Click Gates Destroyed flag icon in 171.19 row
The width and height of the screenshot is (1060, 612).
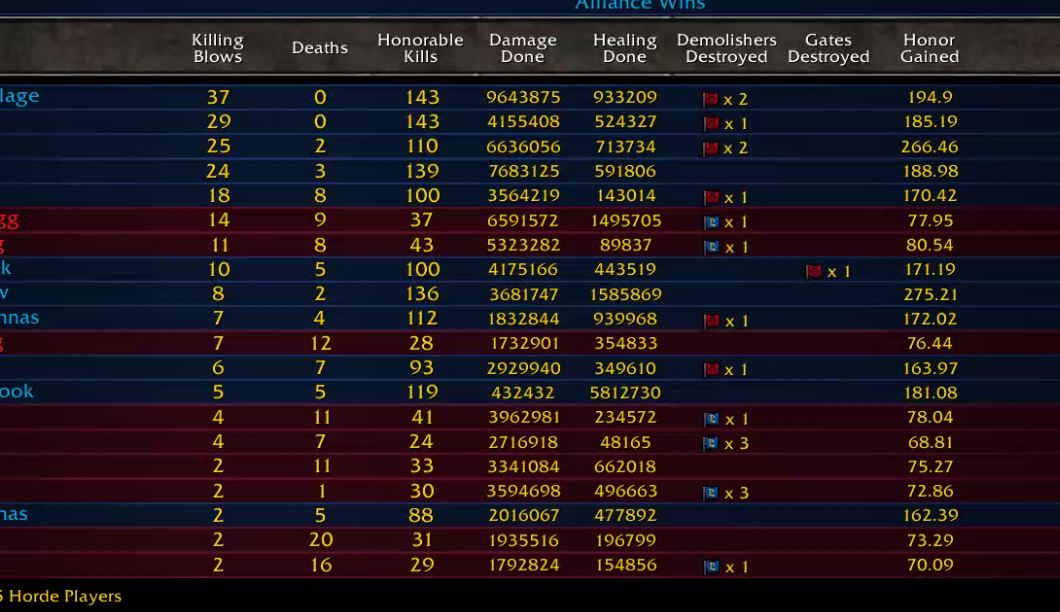tap(813, 271)
